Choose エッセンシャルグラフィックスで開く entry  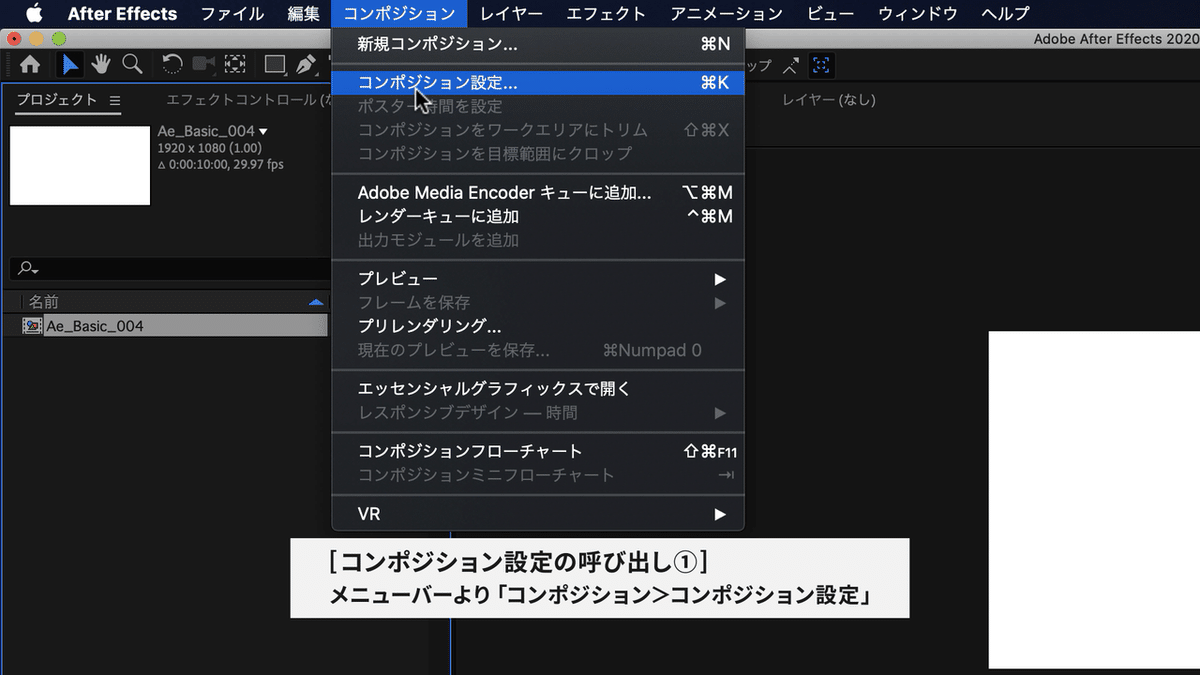(x=538, y=388)
